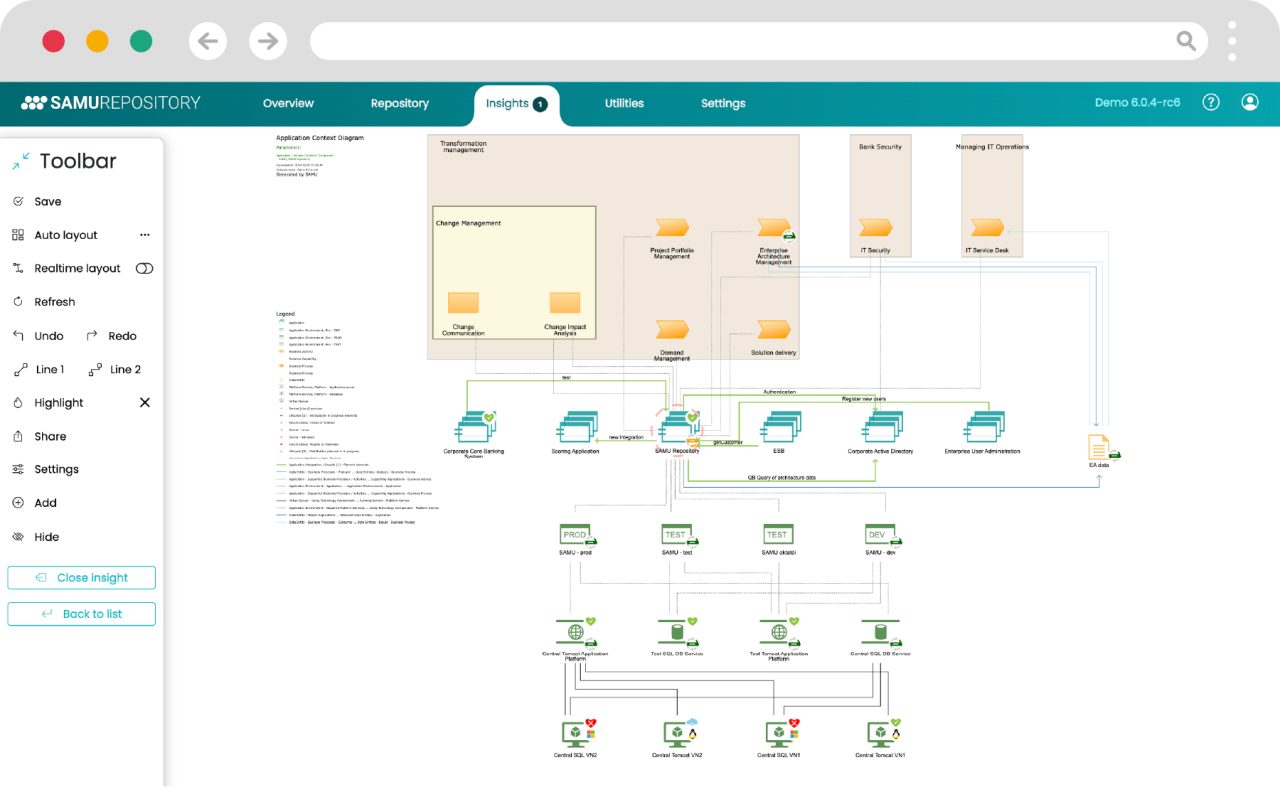
Task: Clear the Highlight with the X control
Action: pos(144,402)
